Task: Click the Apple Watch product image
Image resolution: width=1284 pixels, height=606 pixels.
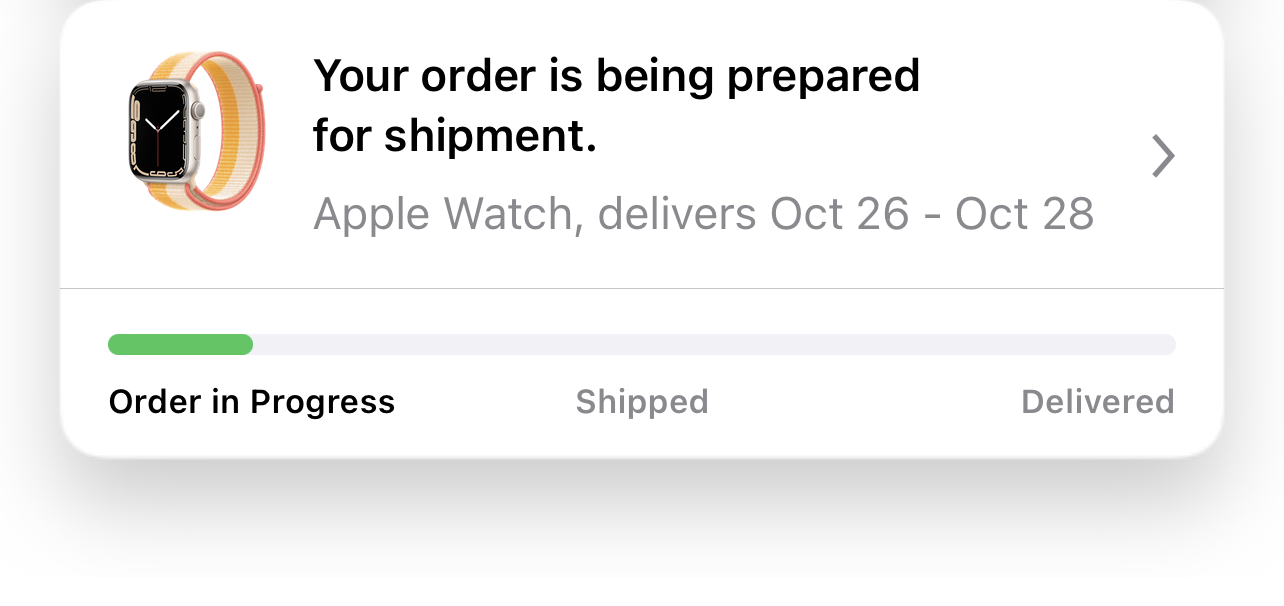Action: (194, 131)
